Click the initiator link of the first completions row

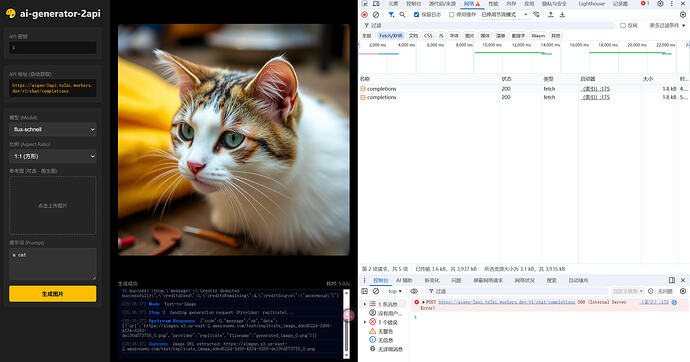click(x=596, y=89)
